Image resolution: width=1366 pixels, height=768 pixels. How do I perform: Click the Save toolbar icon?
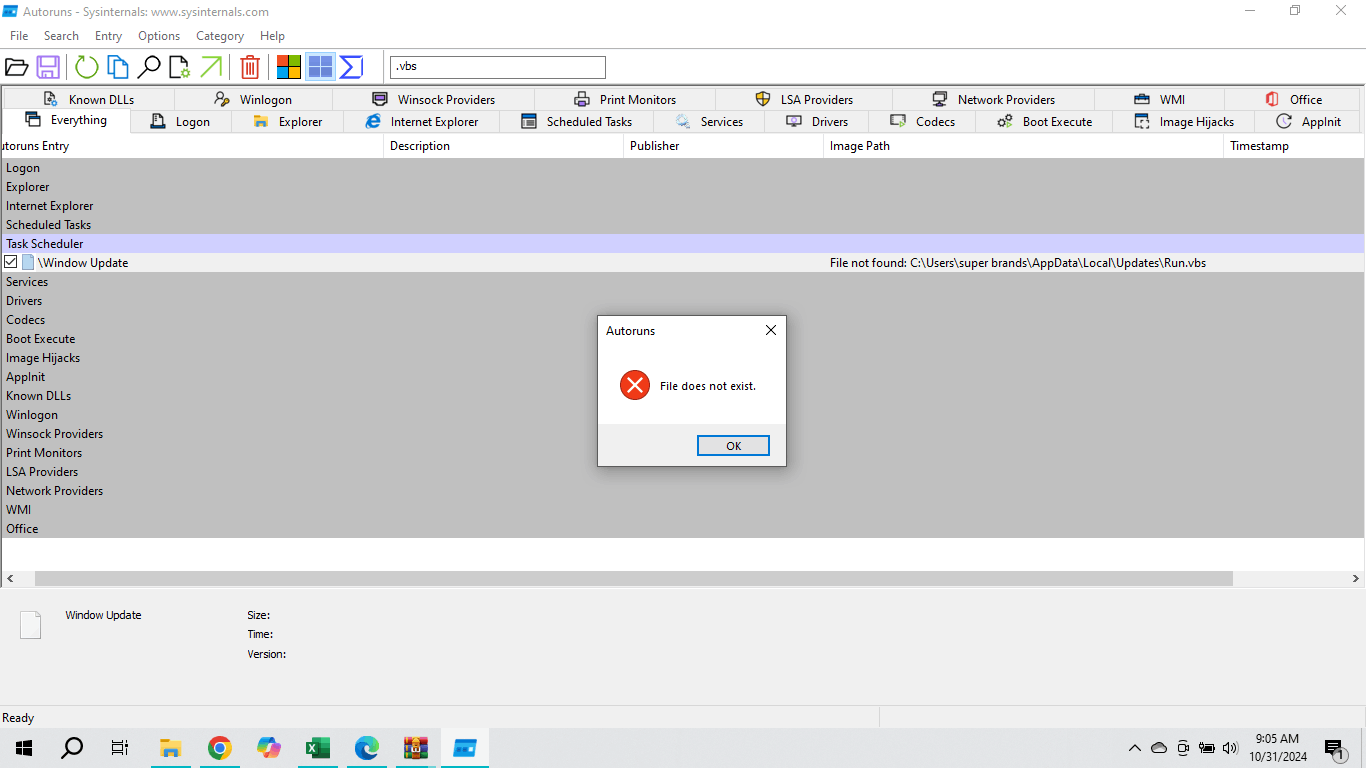coord(48,67)
